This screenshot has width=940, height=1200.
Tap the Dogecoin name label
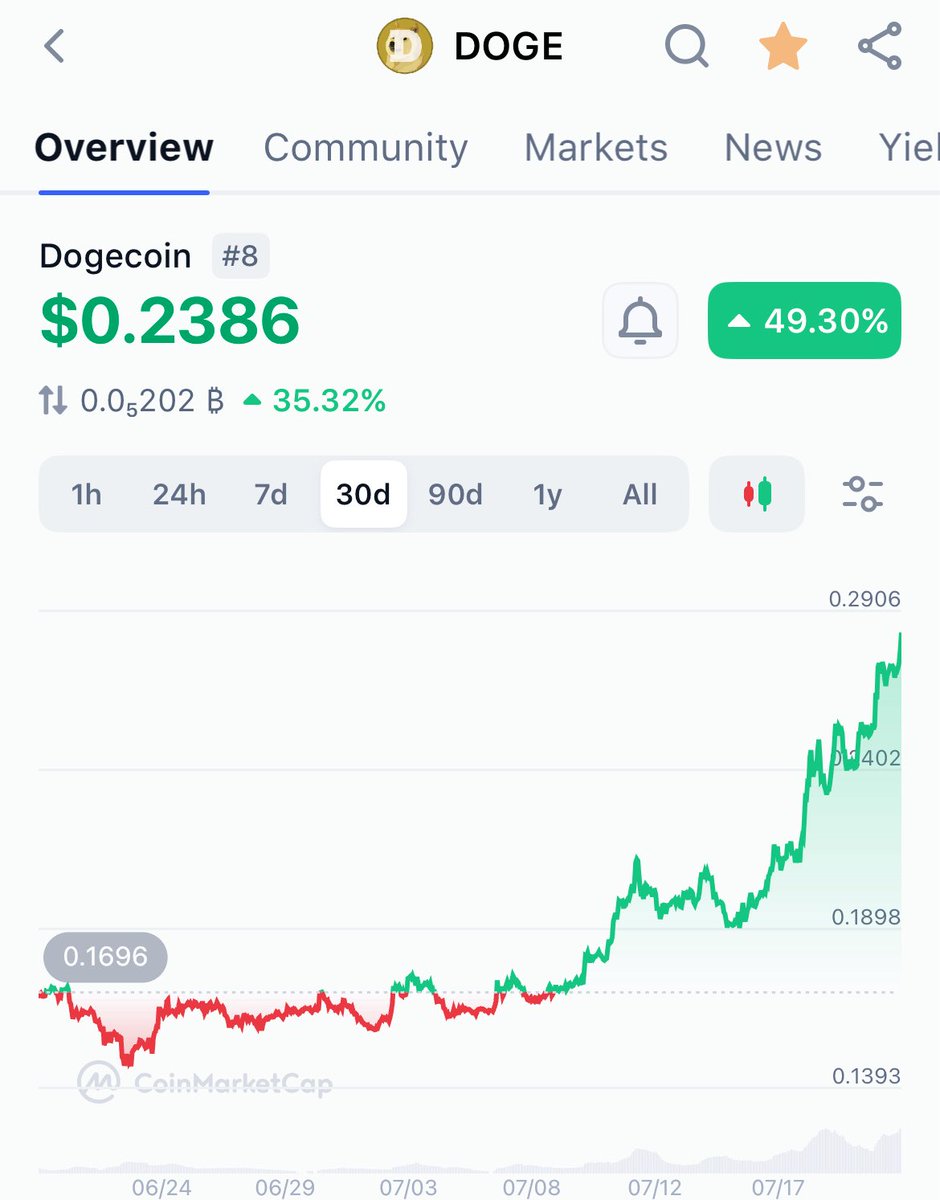(x=115, y=256)
